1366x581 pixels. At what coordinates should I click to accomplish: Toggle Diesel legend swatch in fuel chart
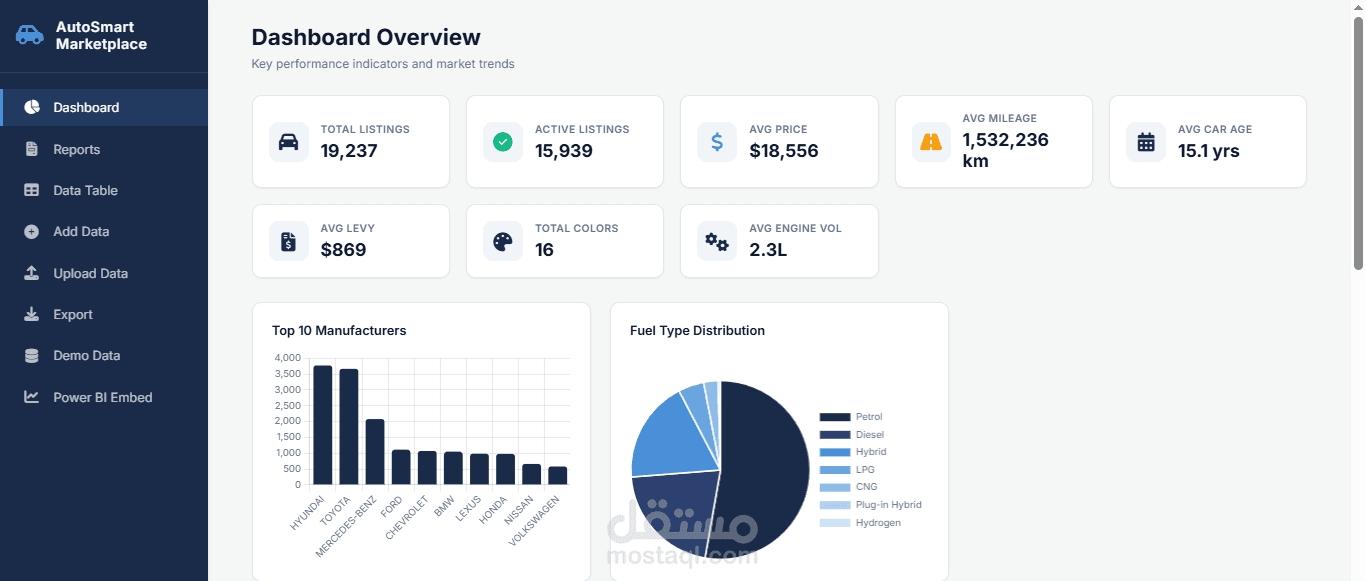834,434
